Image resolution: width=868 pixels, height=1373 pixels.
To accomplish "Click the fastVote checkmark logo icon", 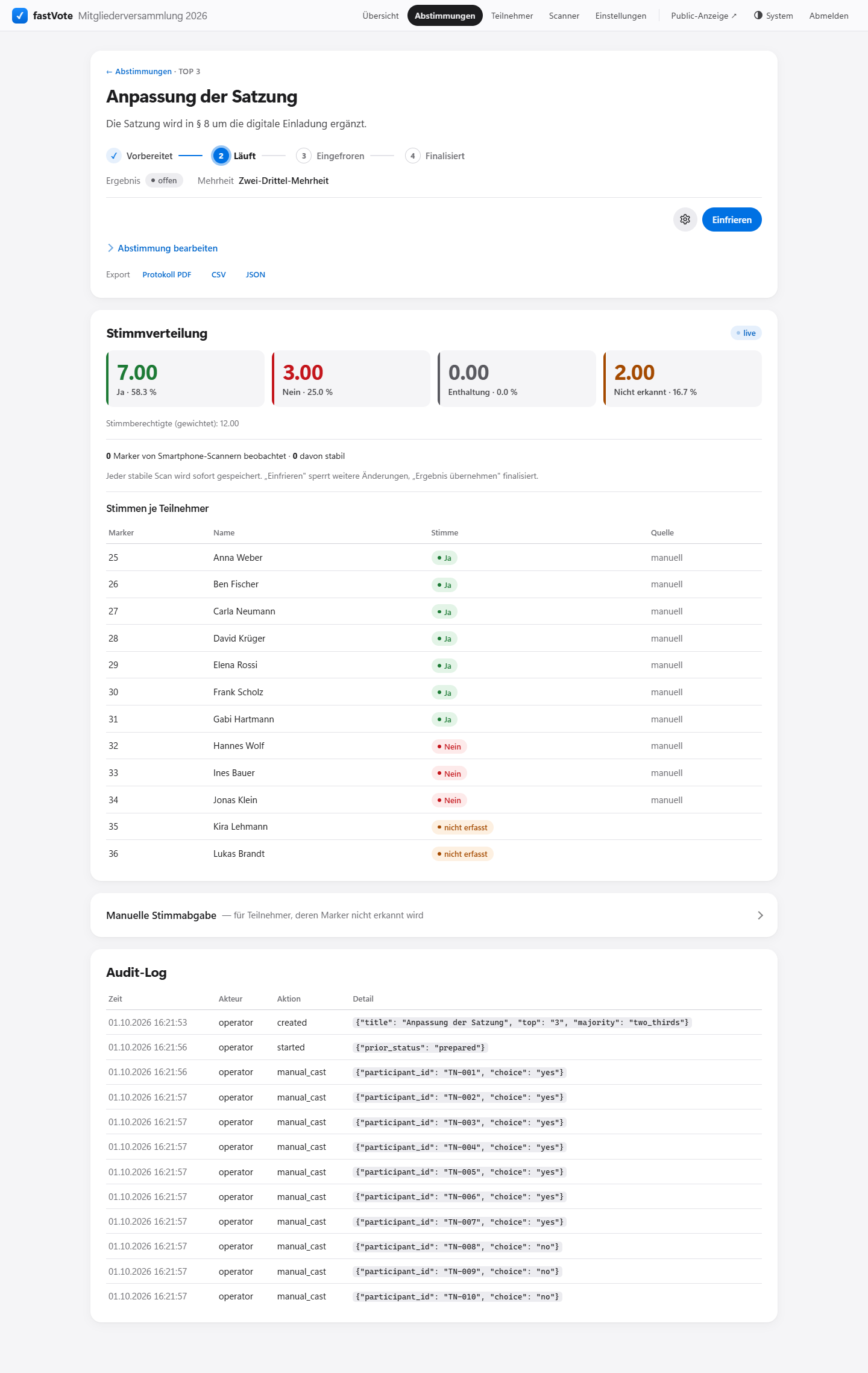I will click(x=20, y=16).
